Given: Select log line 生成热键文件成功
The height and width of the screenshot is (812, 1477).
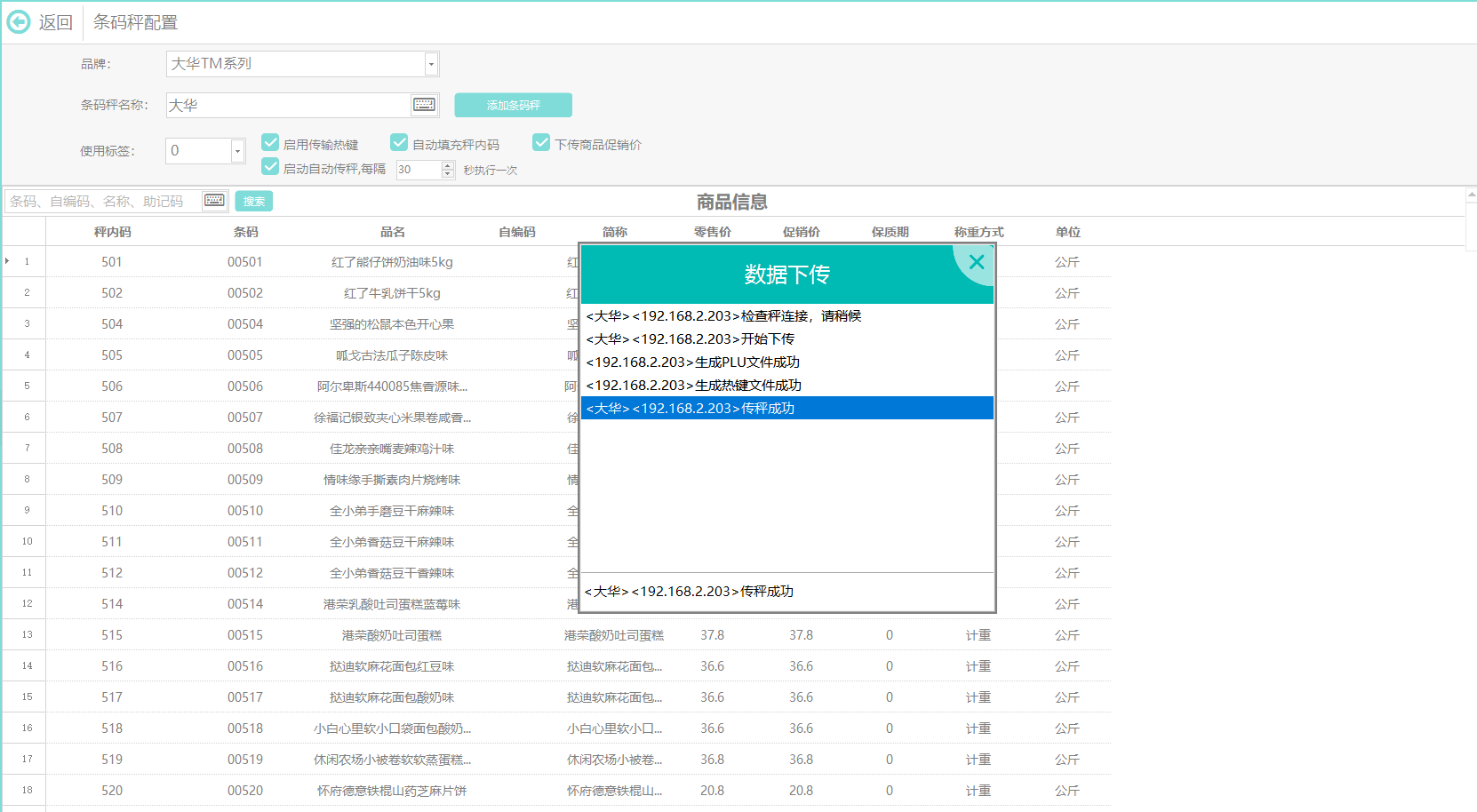Looking at the screenshot, I should [786, 385].
